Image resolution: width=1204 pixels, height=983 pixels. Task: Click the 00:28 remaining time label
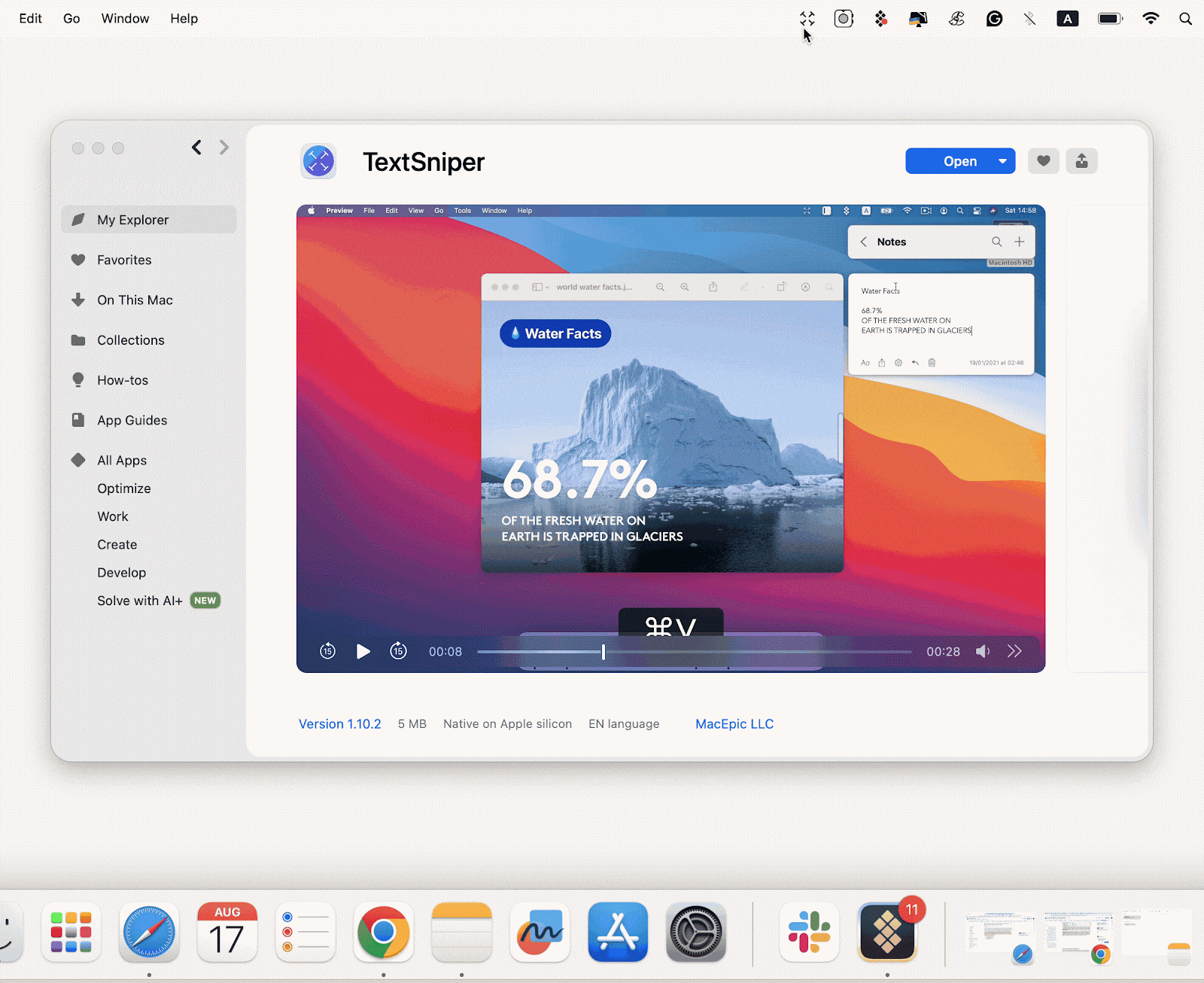pos(943,652)
